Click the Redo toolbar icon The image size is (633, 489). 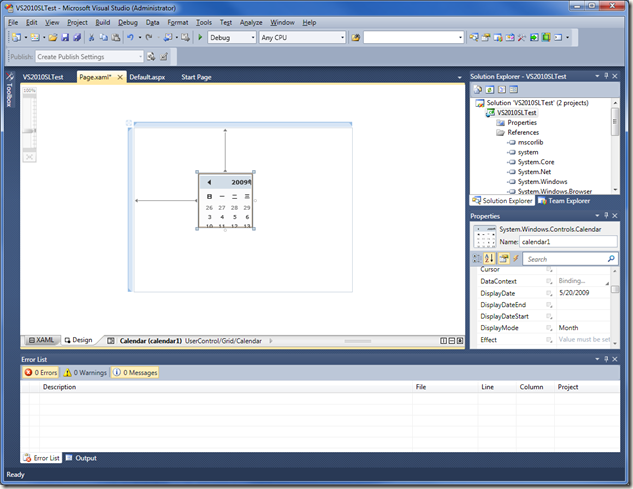click(x=149, y=38)
